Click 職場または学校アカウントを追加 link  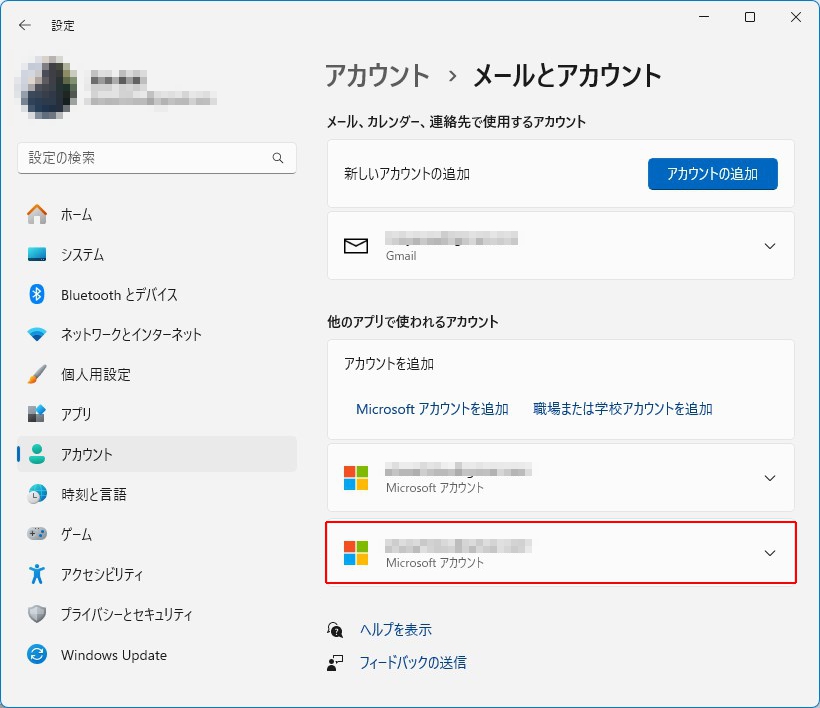[x=622, y=409]
